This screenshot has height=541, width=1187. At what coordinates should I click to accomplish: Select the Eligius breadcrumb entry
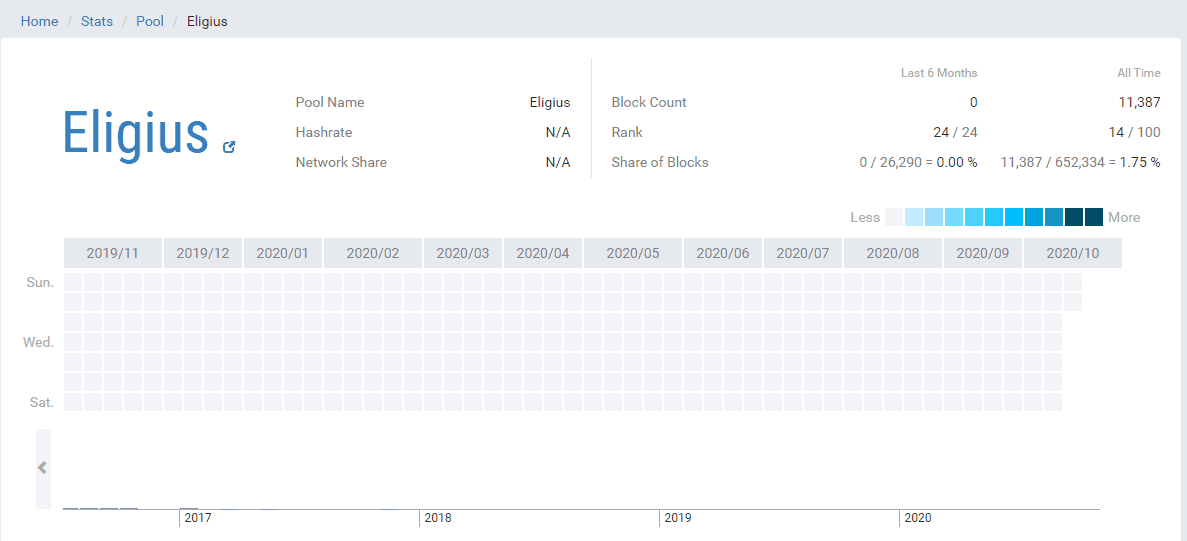click(207, 21)
